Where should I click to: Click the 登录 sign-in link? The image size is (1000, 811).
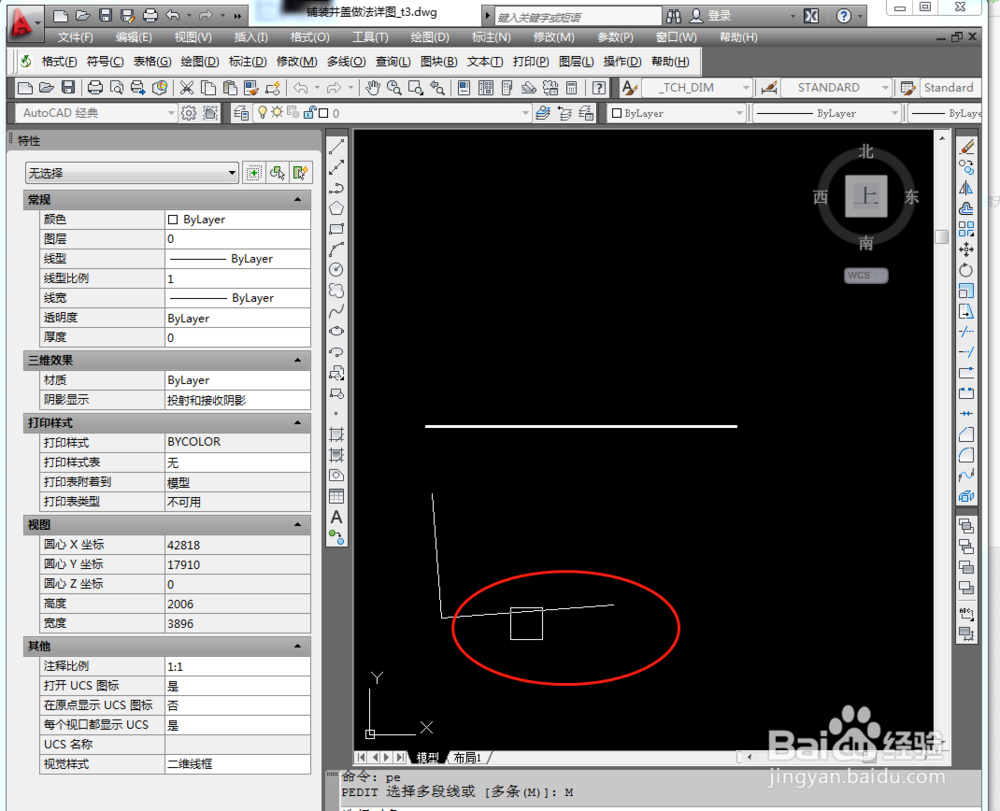click(x=719, y=16)
